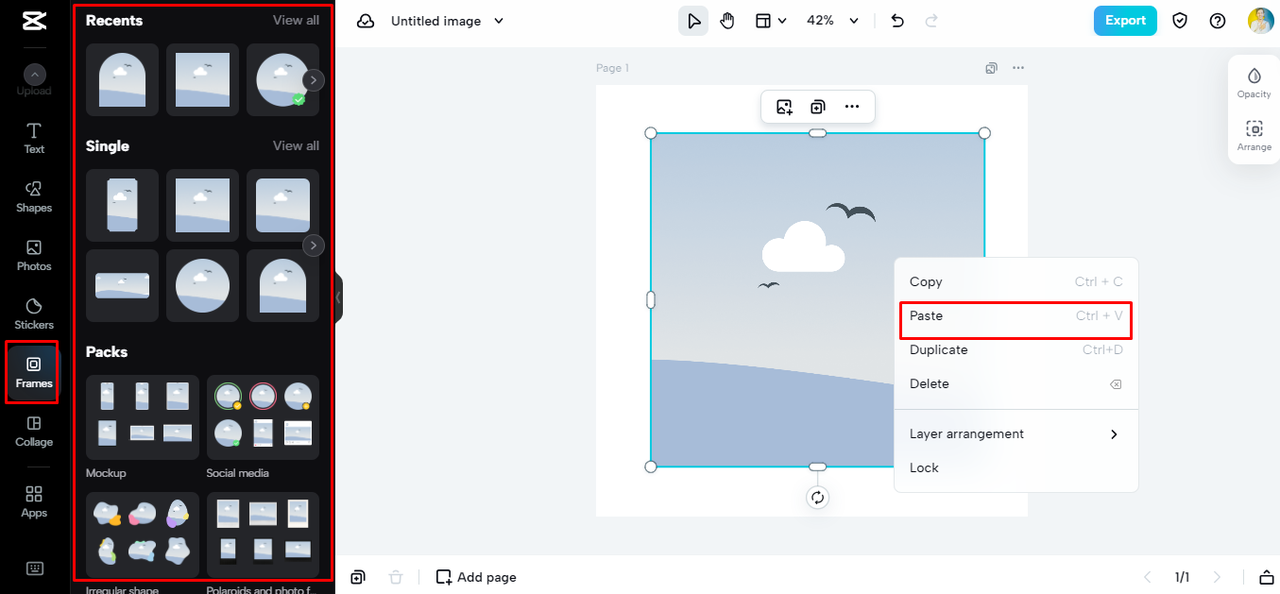Go to the next page arrow

coord(1217,577)
